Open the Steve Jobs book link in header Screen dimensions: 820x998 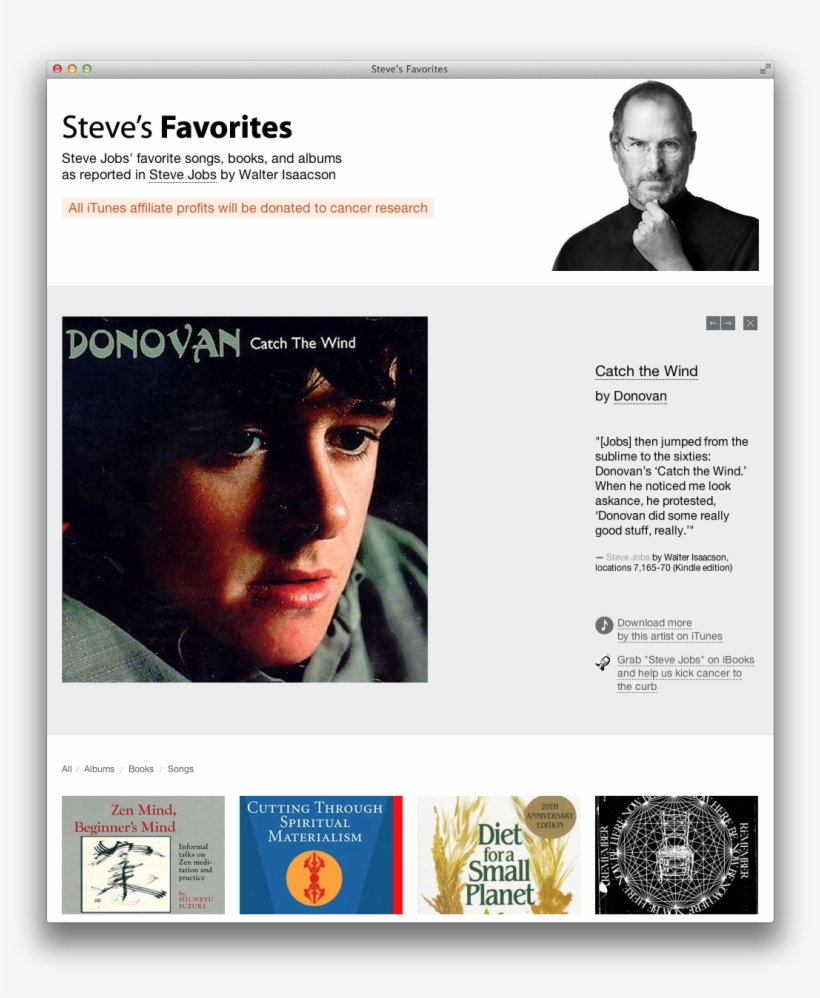(183, 175)
